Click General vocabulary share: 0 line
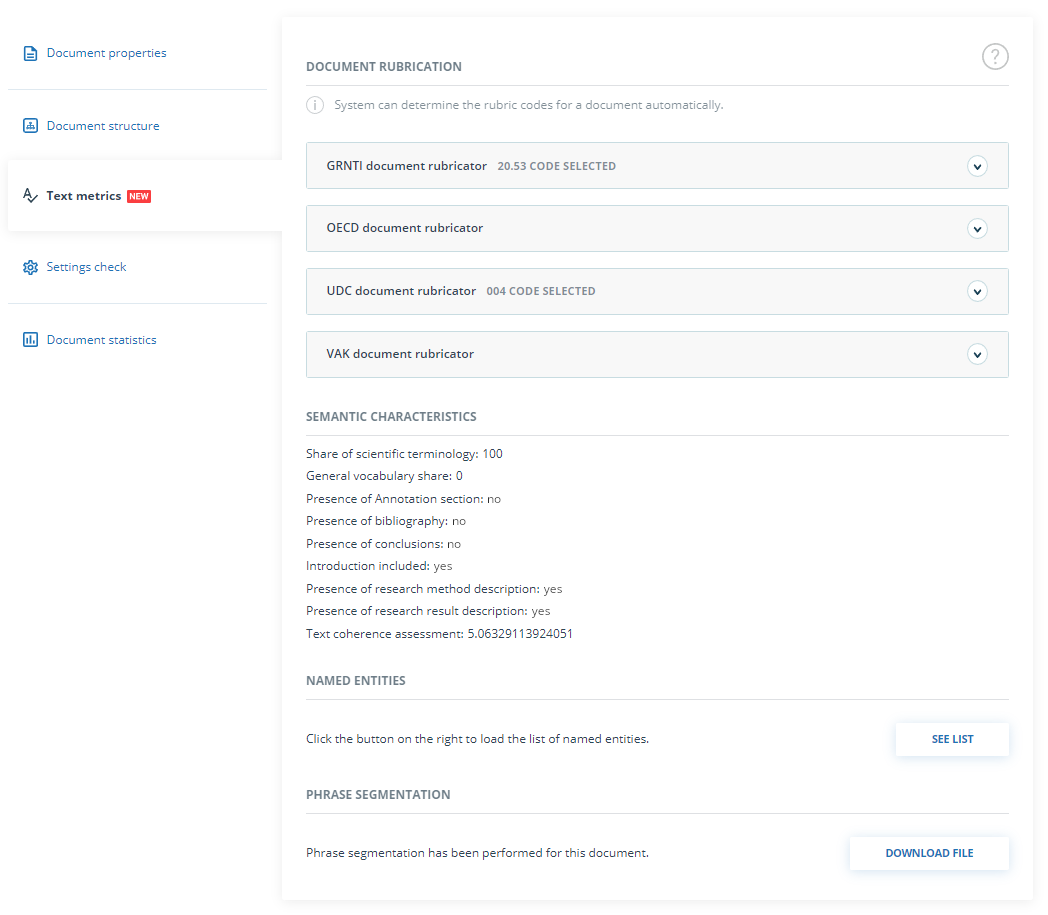The image size is (1048, 915). [384, 476]
